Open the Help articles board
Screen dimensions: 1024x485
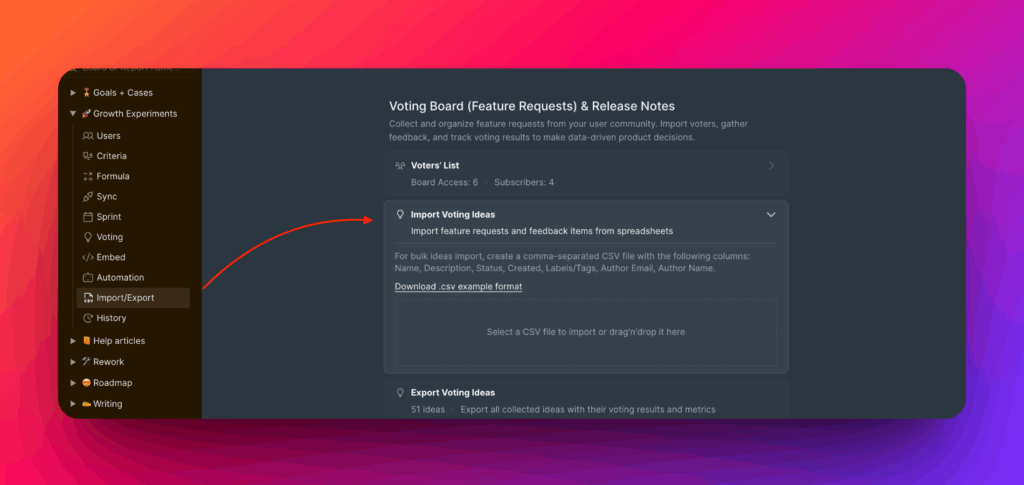119,341
